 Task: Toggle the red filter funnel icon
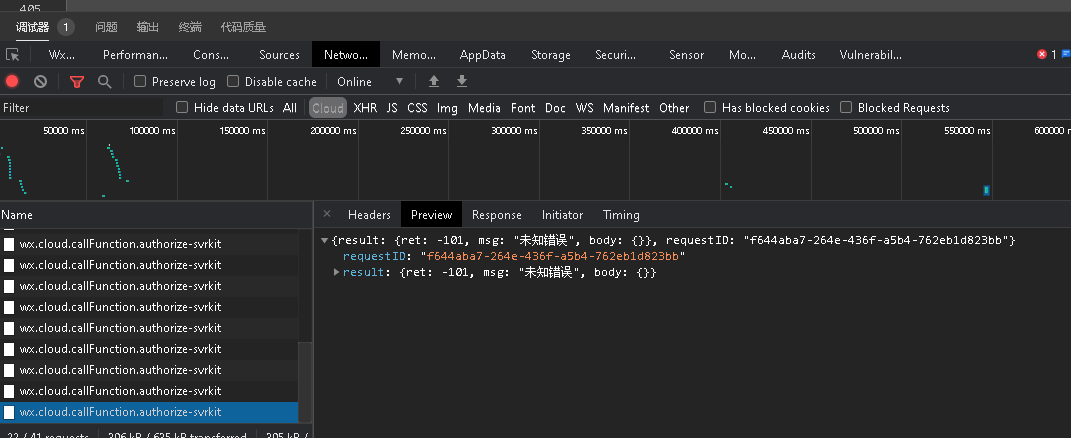[76, 82]
